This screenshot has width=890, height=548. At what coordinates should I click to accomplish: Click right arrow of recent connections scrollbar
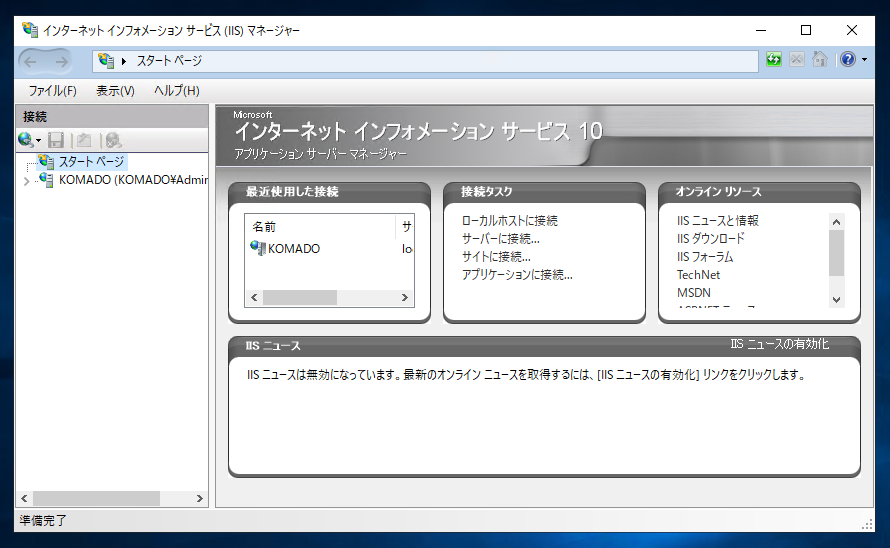pos(405,298)
